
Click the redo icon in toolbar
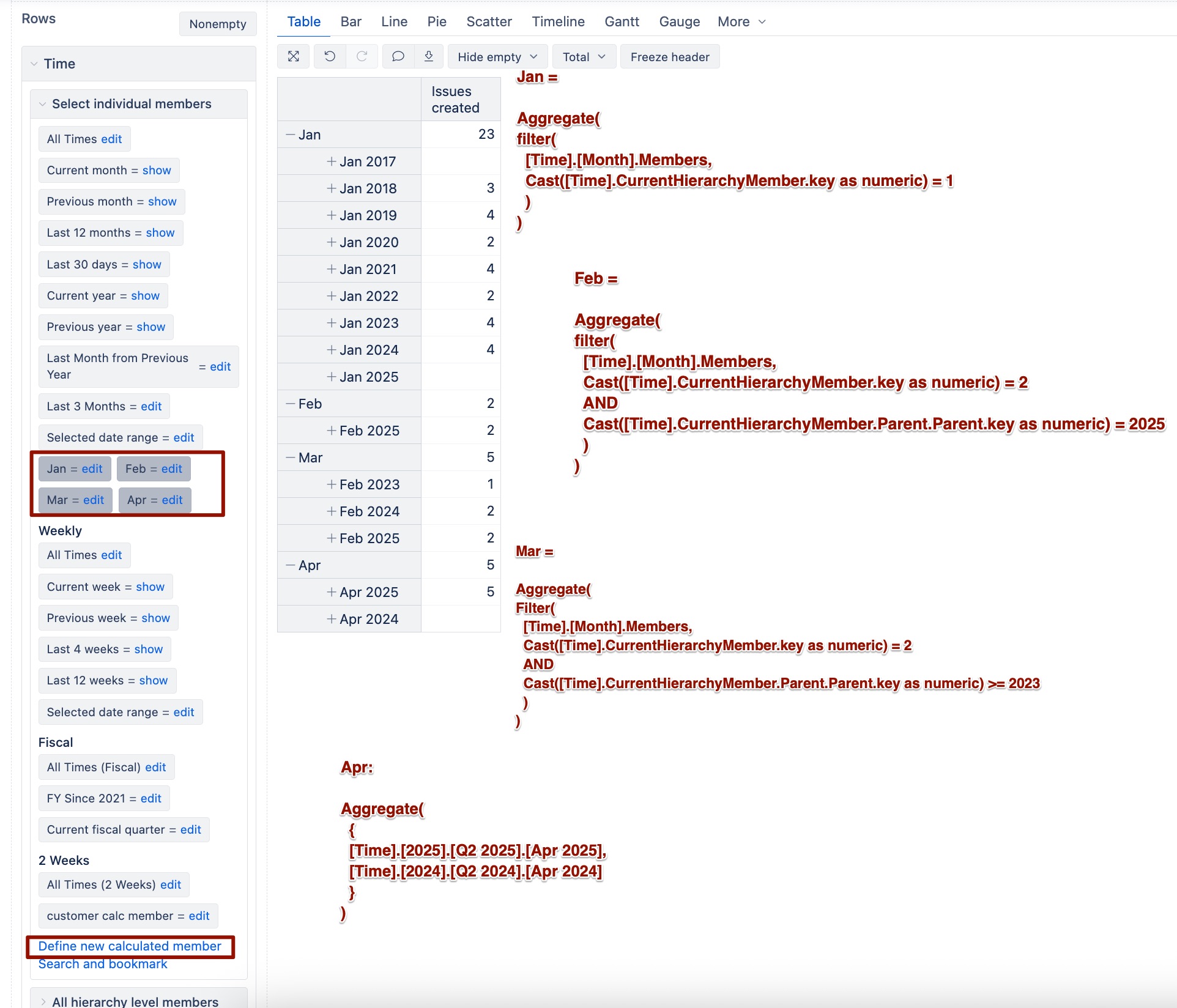(x=362, y=56)
